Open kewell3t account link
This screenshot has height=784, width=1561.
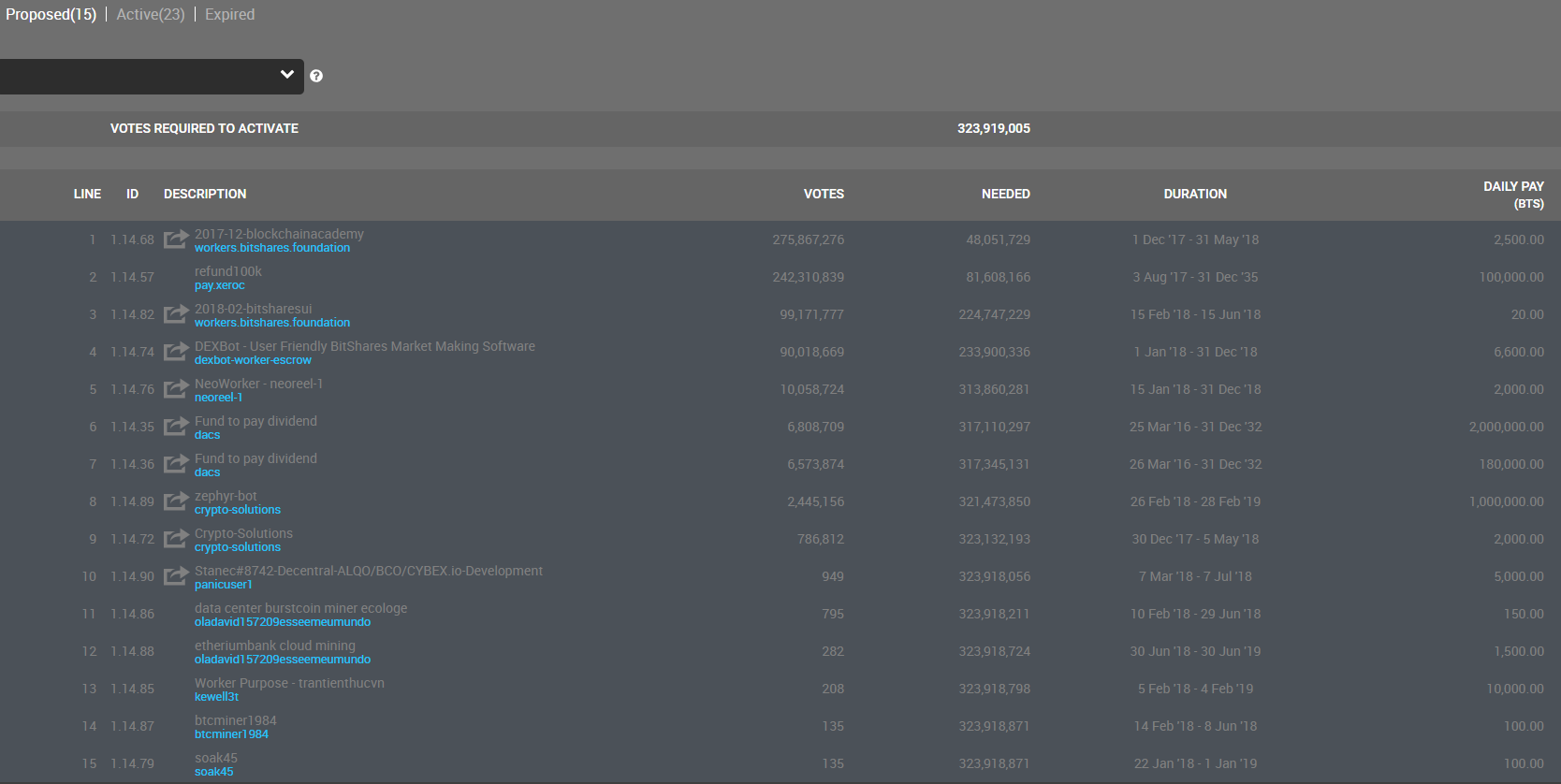[x=216, y=697]
